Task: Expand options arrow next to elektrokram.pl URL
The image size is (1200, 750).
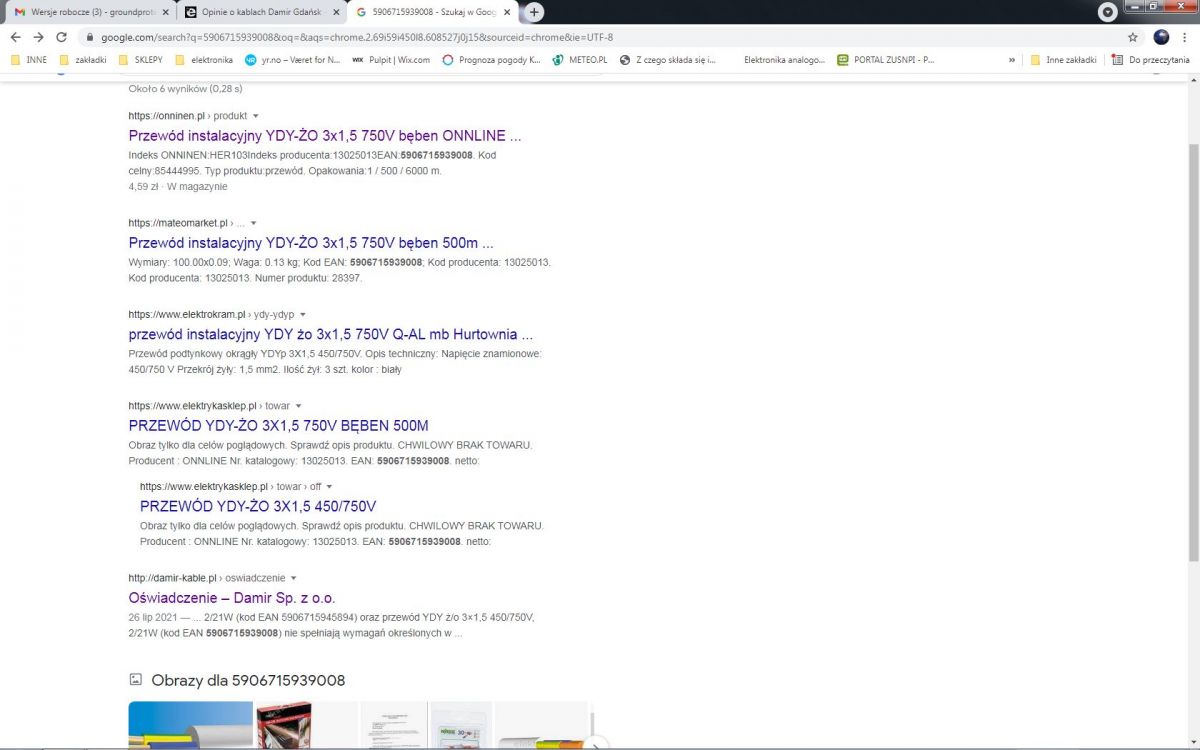Action: (303, 315)
